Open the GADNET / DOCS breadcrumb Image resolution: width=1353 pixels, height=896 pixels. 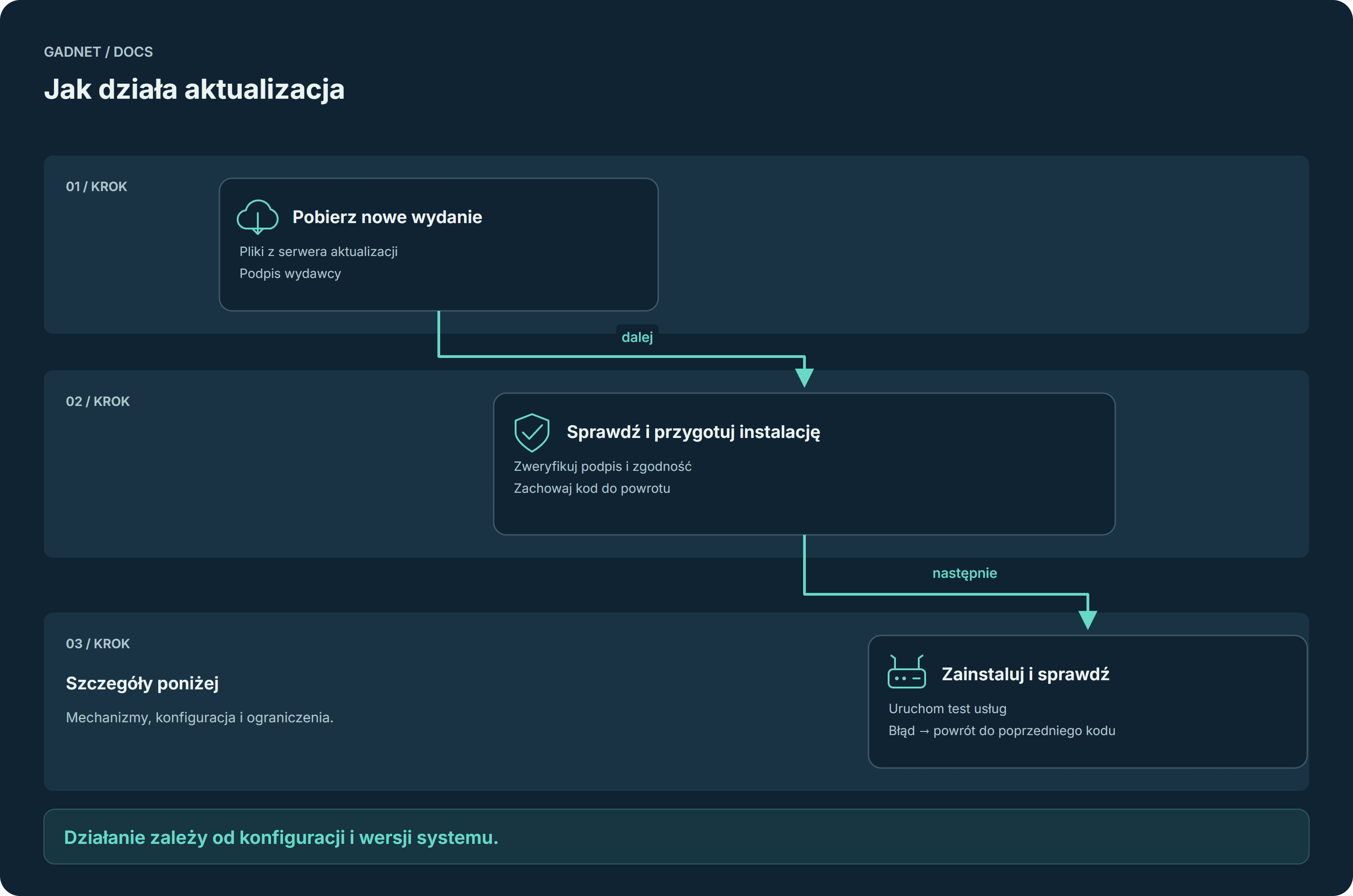click(x=98, y=52)
